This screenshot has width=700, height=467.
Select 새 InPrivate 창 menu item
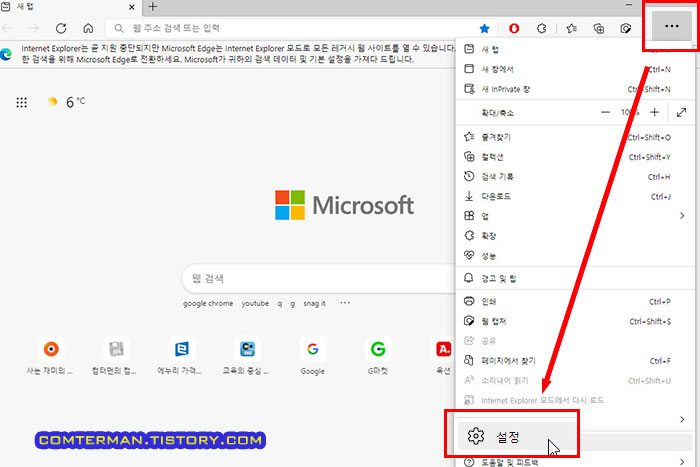[575, 89]
